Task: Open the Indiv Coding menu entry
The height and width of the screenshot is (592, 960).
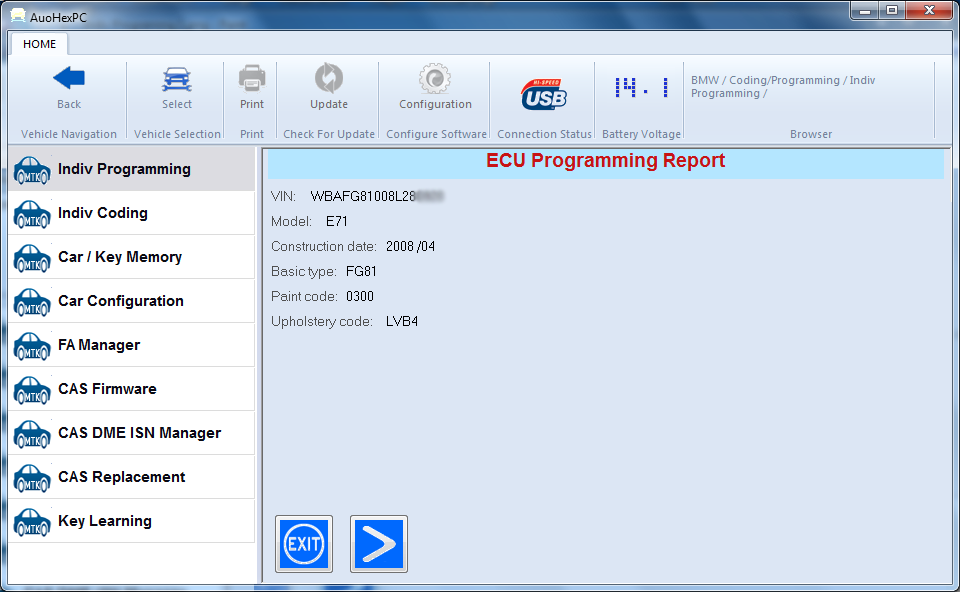Action: (x=132, y=213)
